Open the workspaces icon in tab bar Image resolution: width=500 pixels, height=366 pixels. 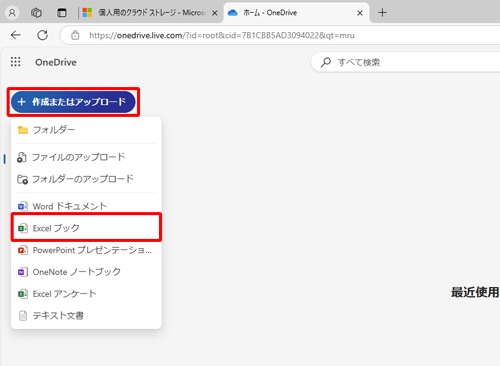[x=36, y=13]
